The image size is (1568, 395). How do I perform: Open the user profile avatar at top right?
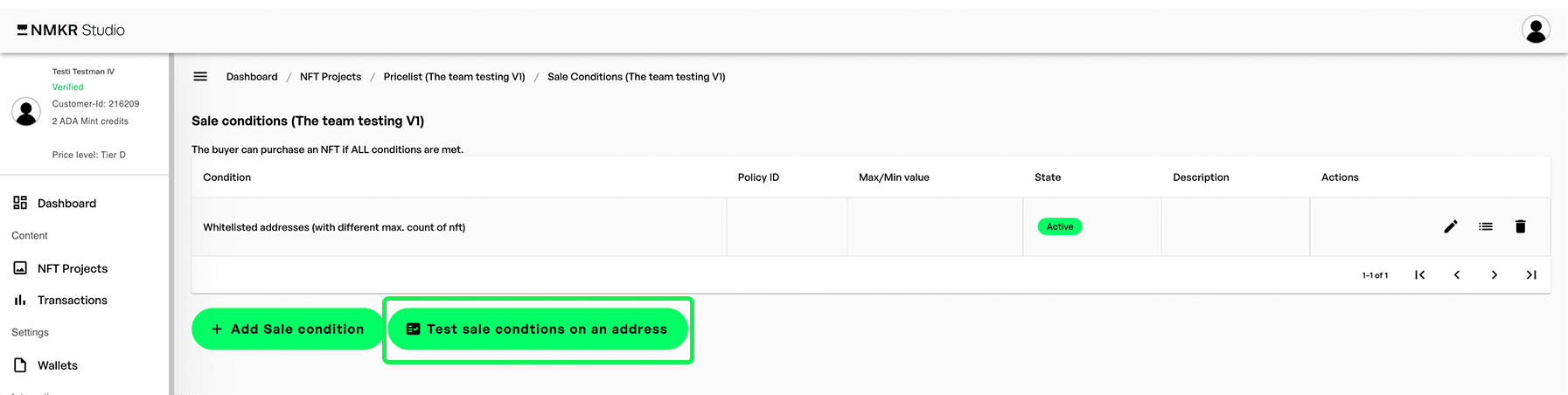[1536, 30]
